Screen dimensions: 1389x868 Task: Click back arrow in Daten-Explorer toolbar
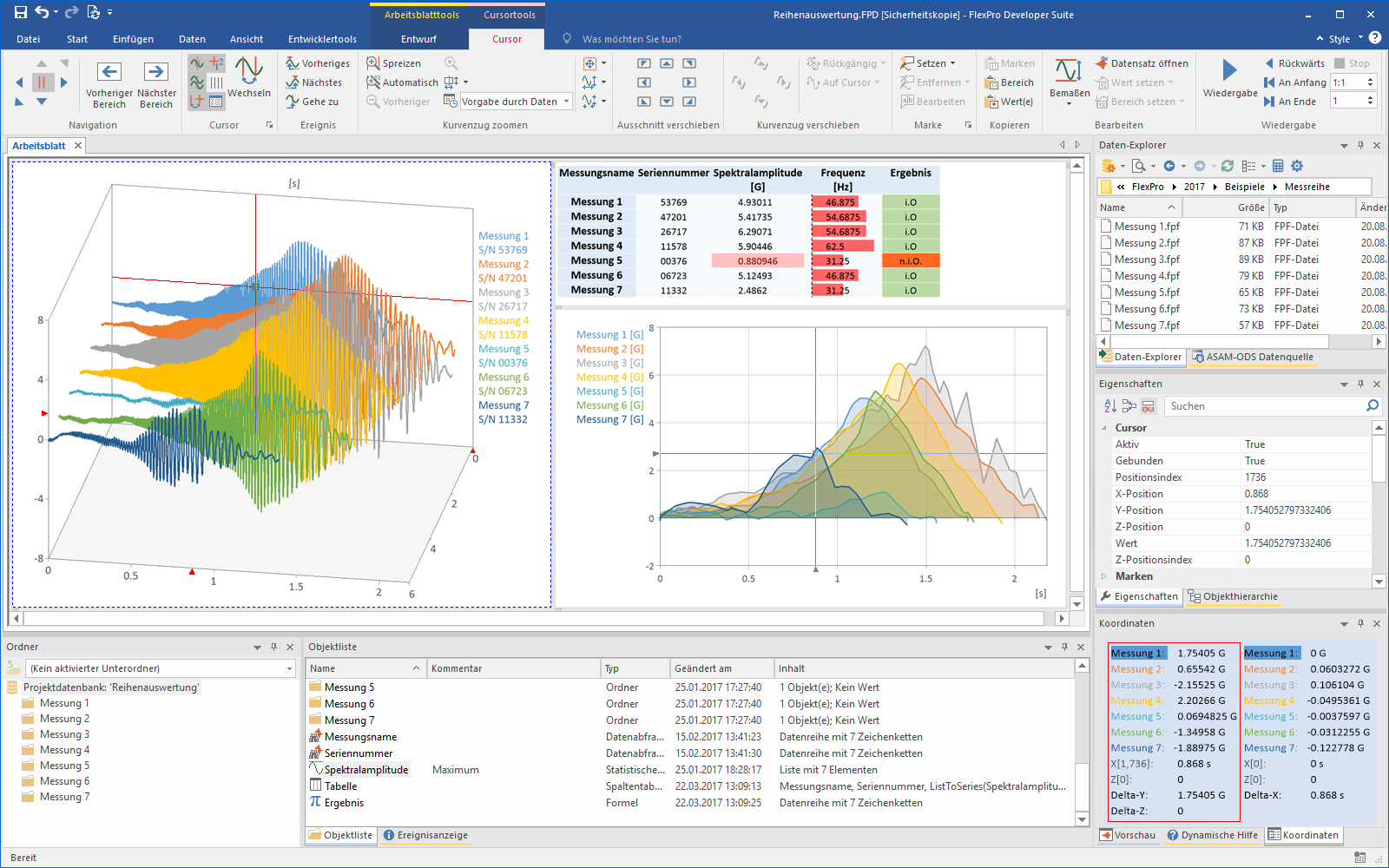pos(1169,166)
